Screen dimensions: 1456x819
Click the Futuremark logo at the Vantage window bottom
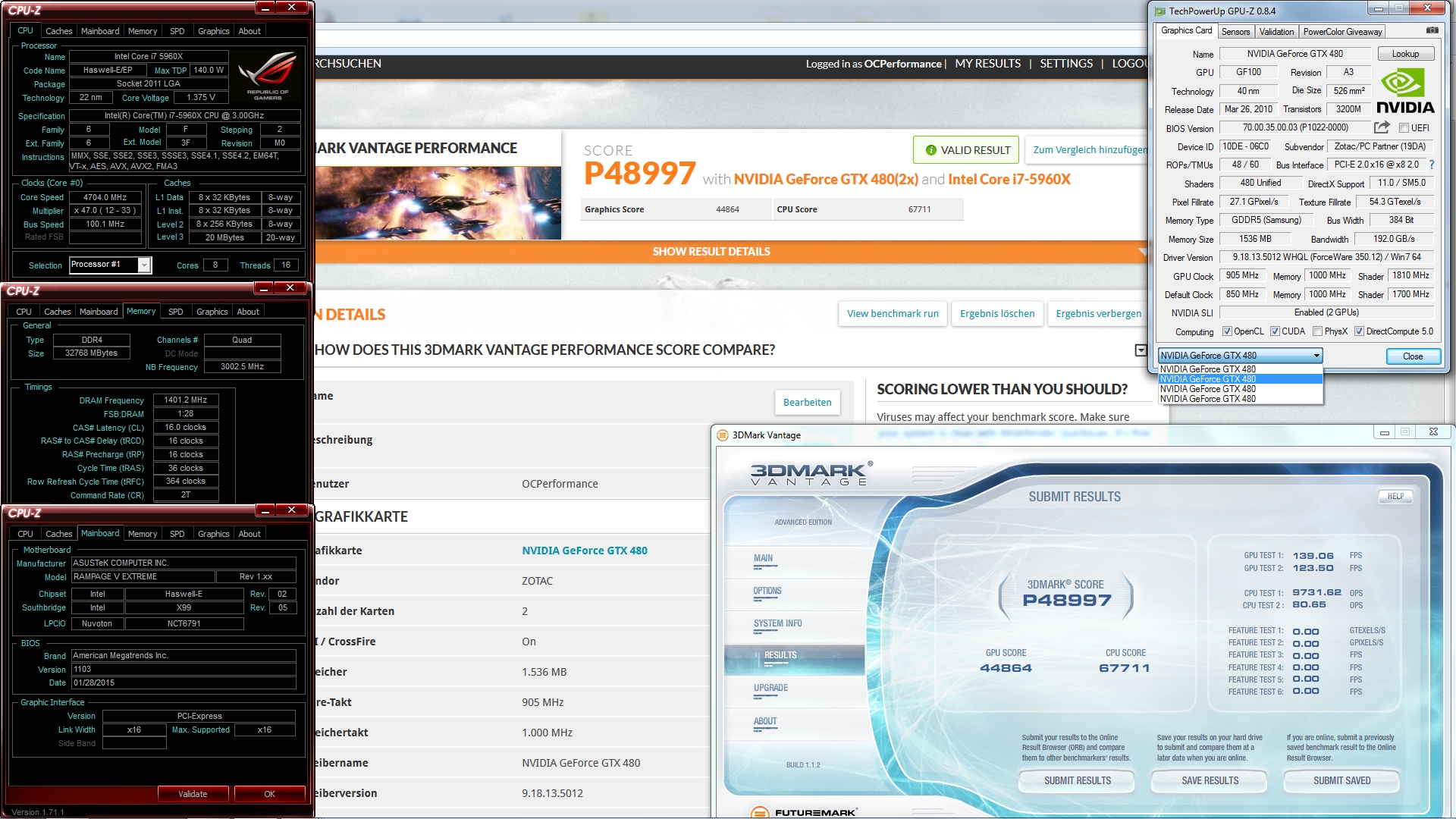click(804, 811)
